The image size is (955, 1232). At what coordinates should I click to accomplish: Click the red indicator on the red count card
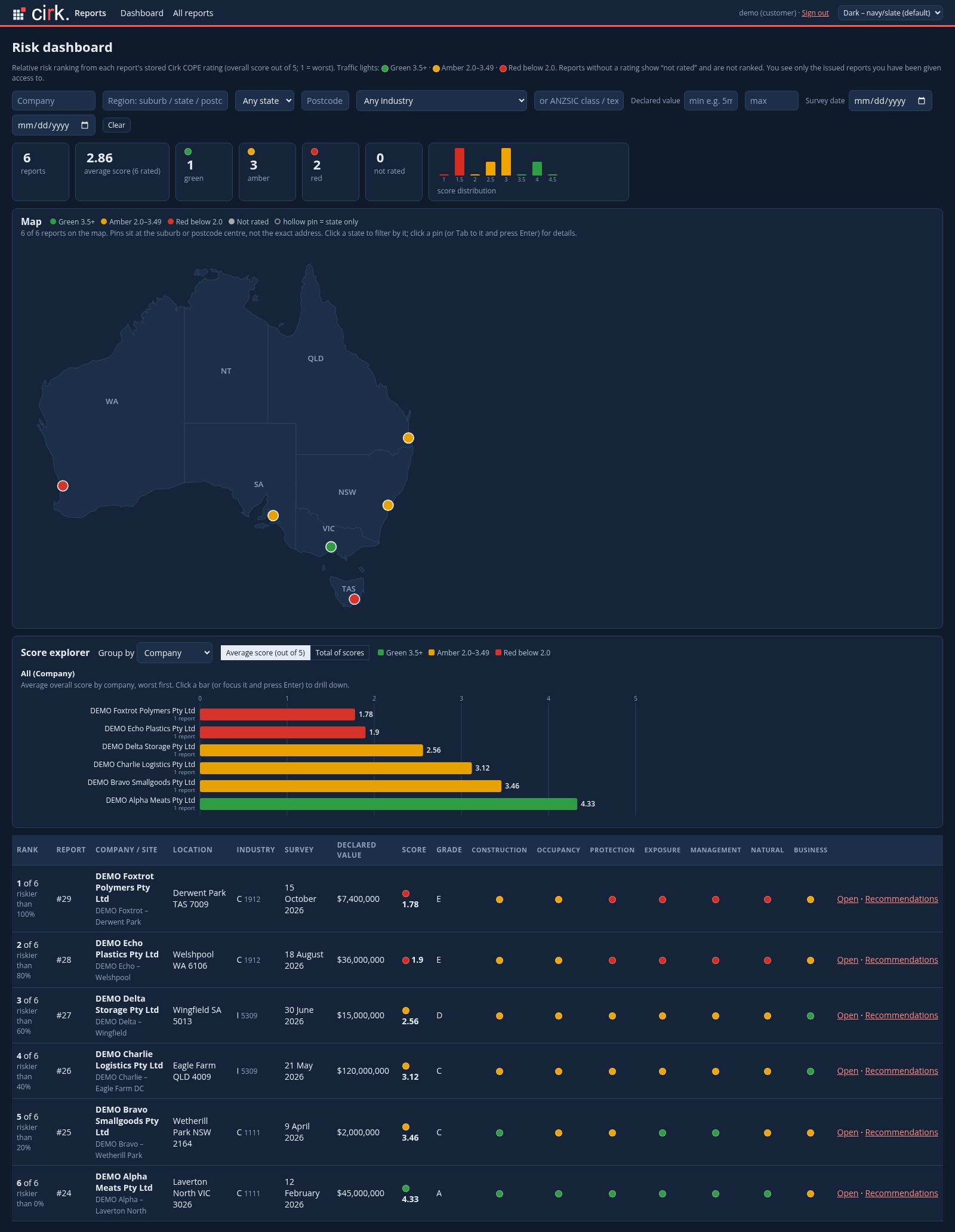[x=315, y=152]
